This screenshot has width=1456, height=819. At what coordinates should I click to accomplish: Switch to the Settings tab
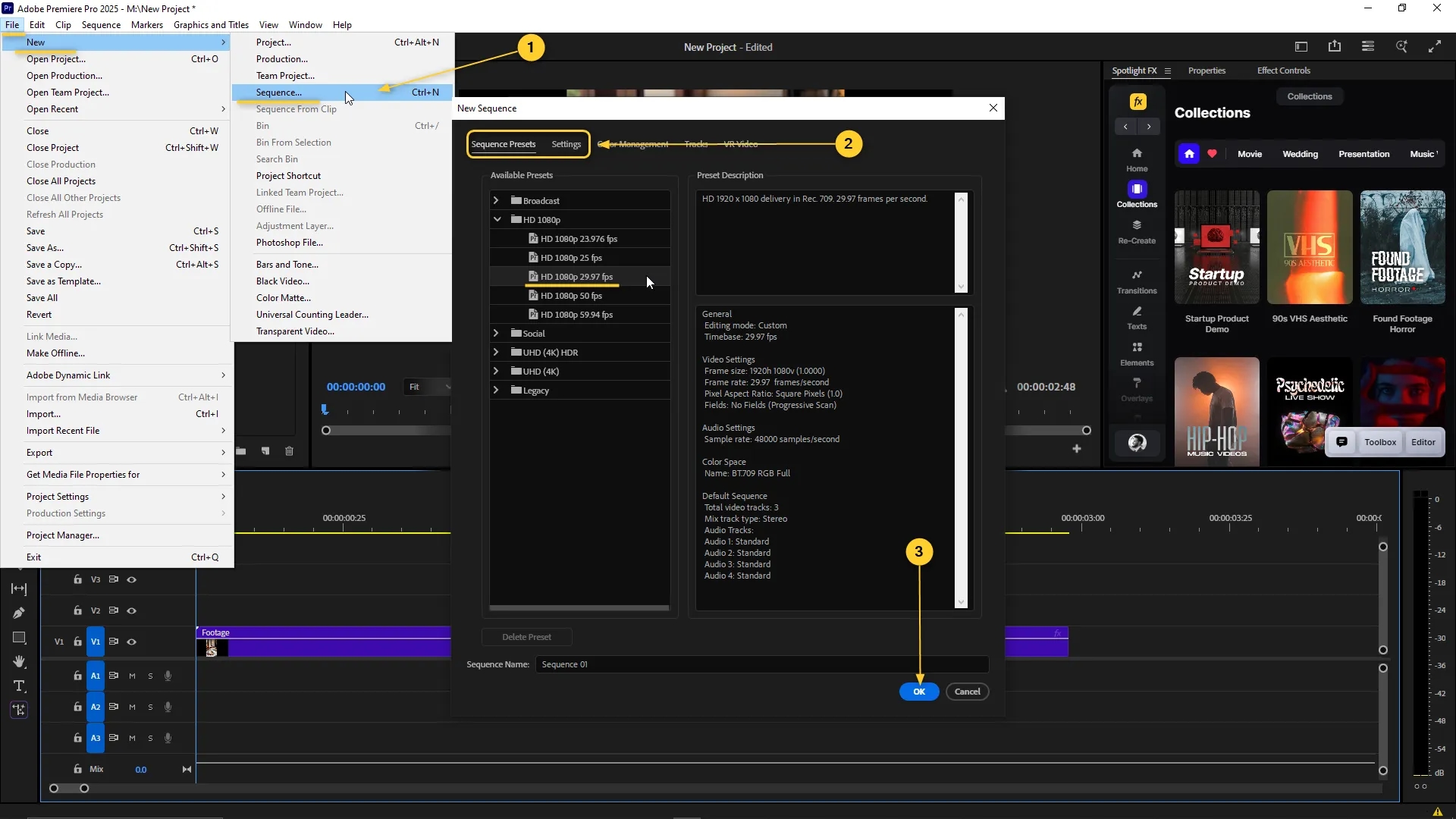[566, 144]
